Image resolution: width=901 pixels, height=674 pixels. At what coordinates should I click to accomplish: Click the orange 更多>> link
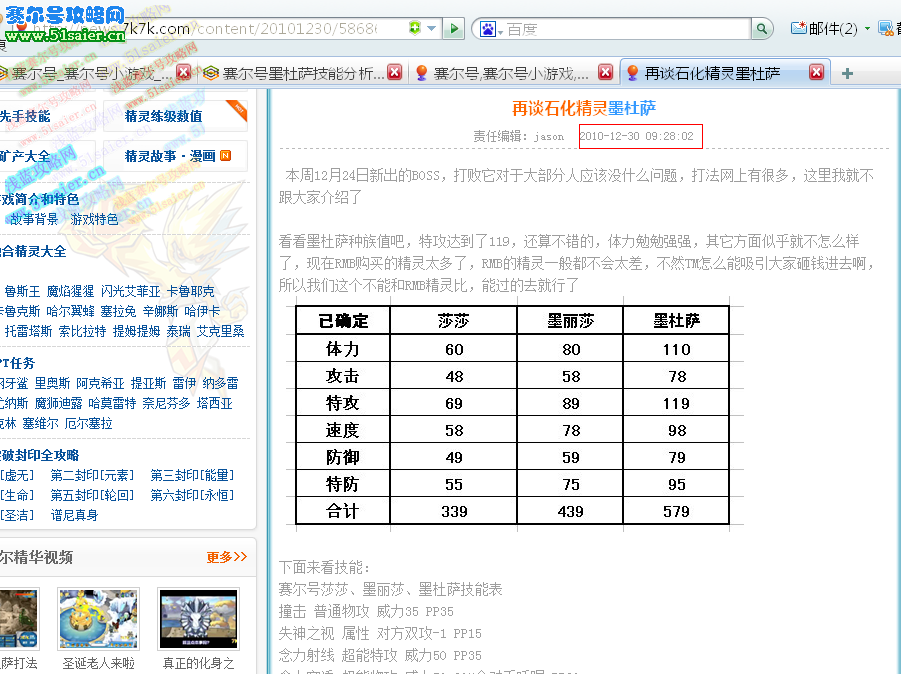click(x=227, y=557)
